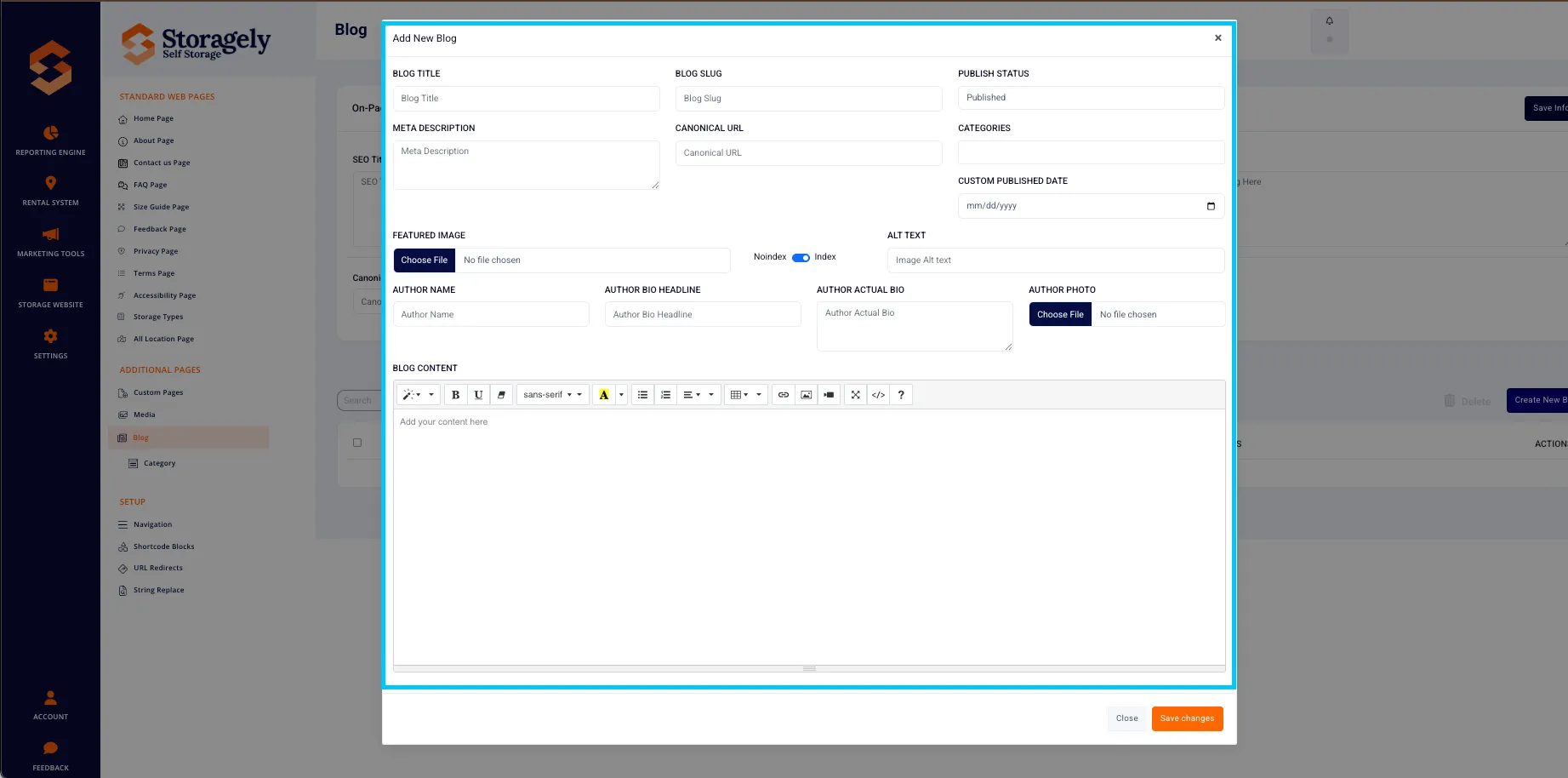The image size is (1568, 778).
Task: Open Storage Website in left sidebar
Action: pyautogui.click(x=50, y=293)
